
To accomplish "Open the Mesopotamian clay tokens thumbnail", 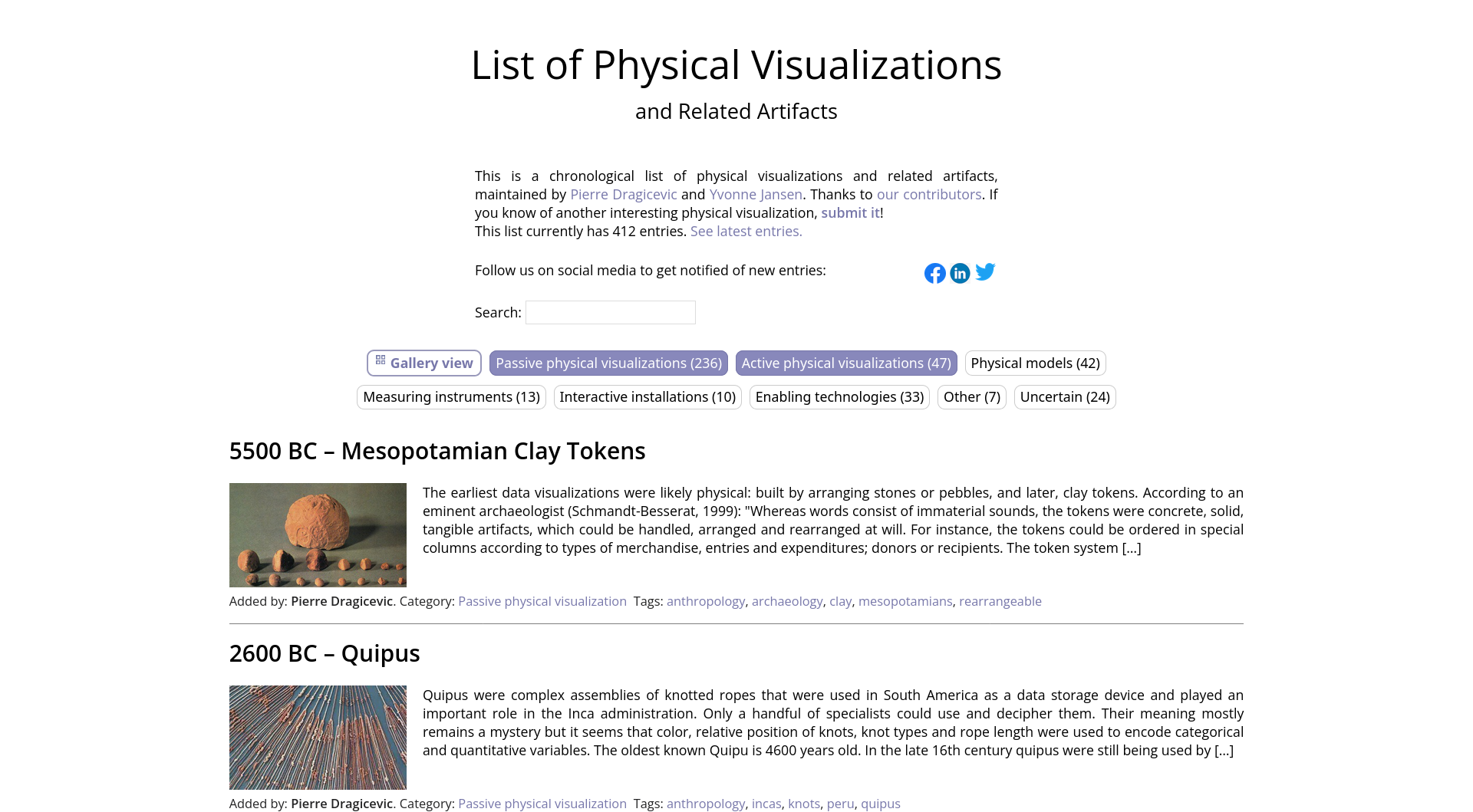I will [x=318, y=535].
